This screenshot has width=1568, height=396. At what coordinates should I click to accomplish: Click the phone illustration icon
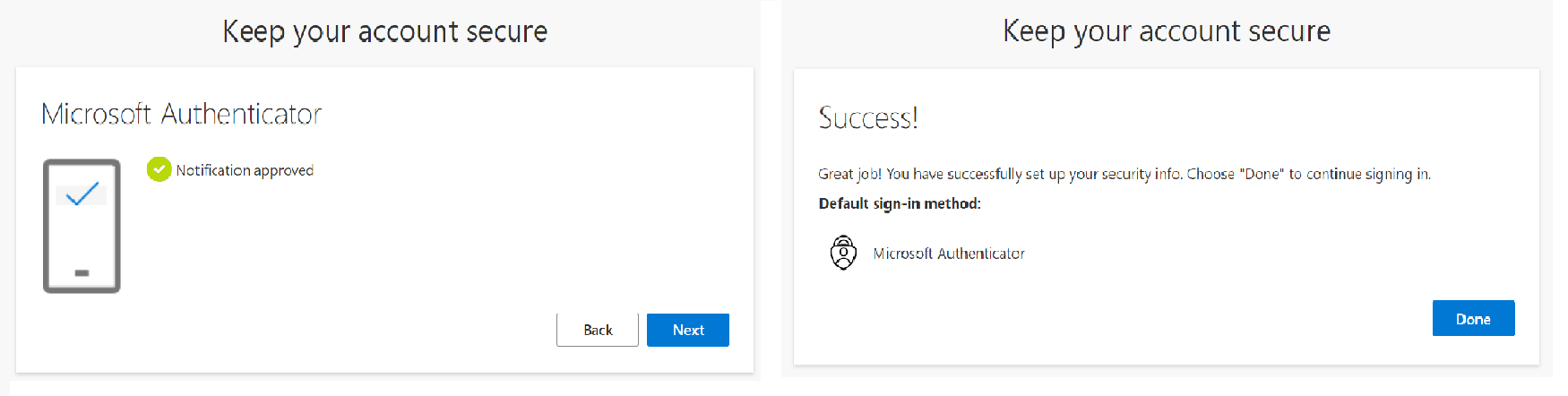click(x=82, y=227)
